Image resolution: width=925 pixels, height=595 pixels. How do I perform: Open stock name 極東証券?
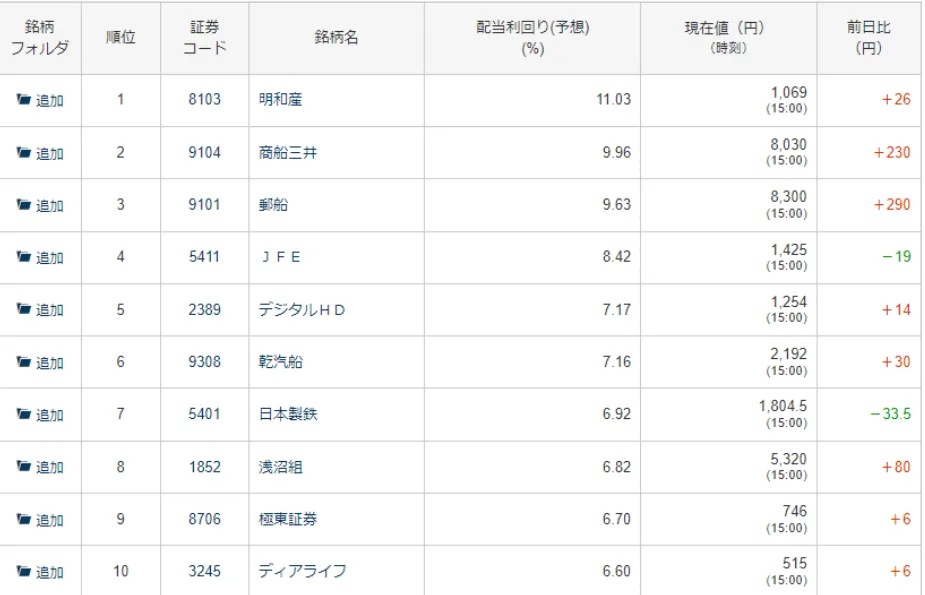pos(288,519)
